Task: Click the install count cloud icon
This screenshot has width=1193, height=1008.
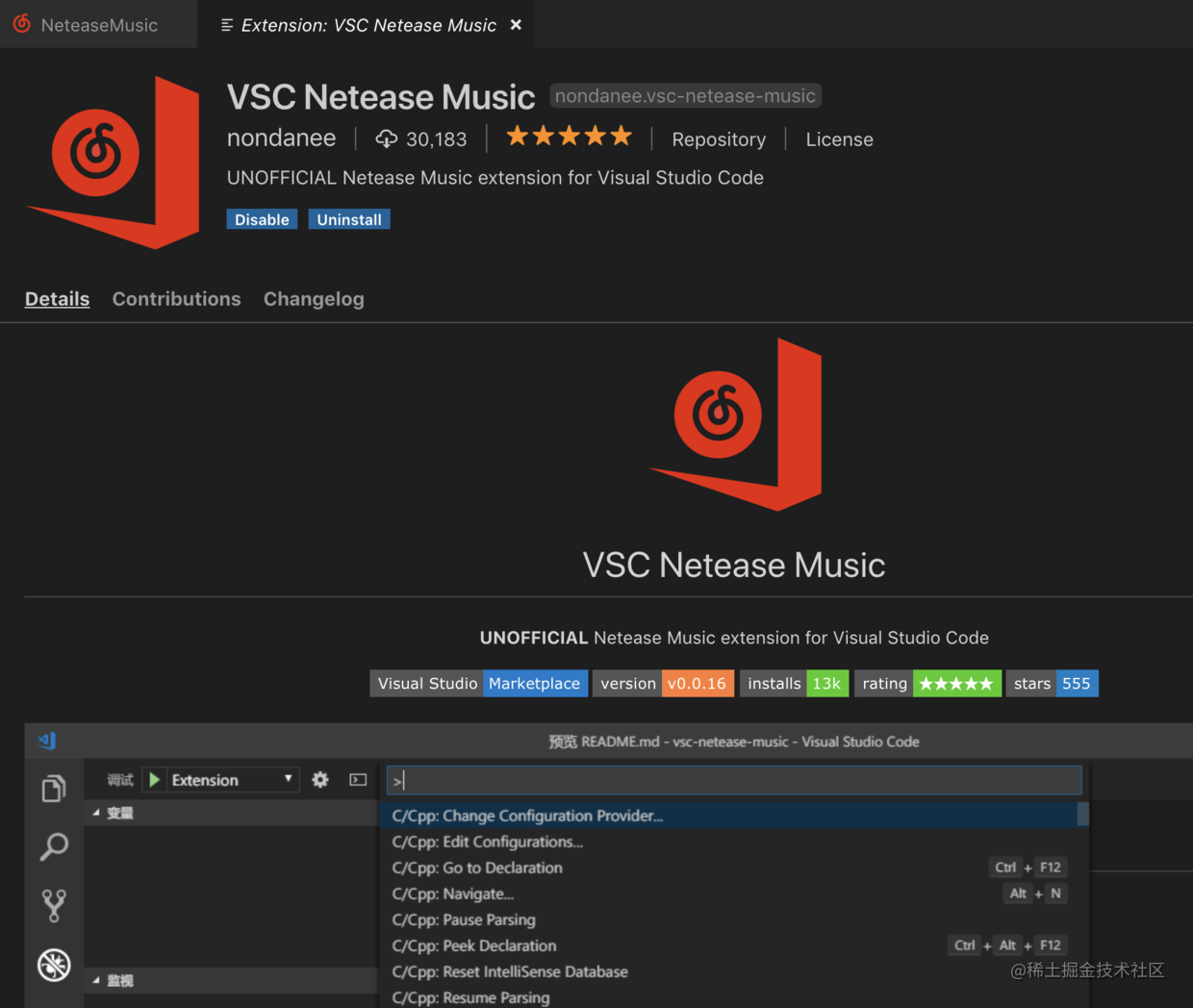Action: 386,139
